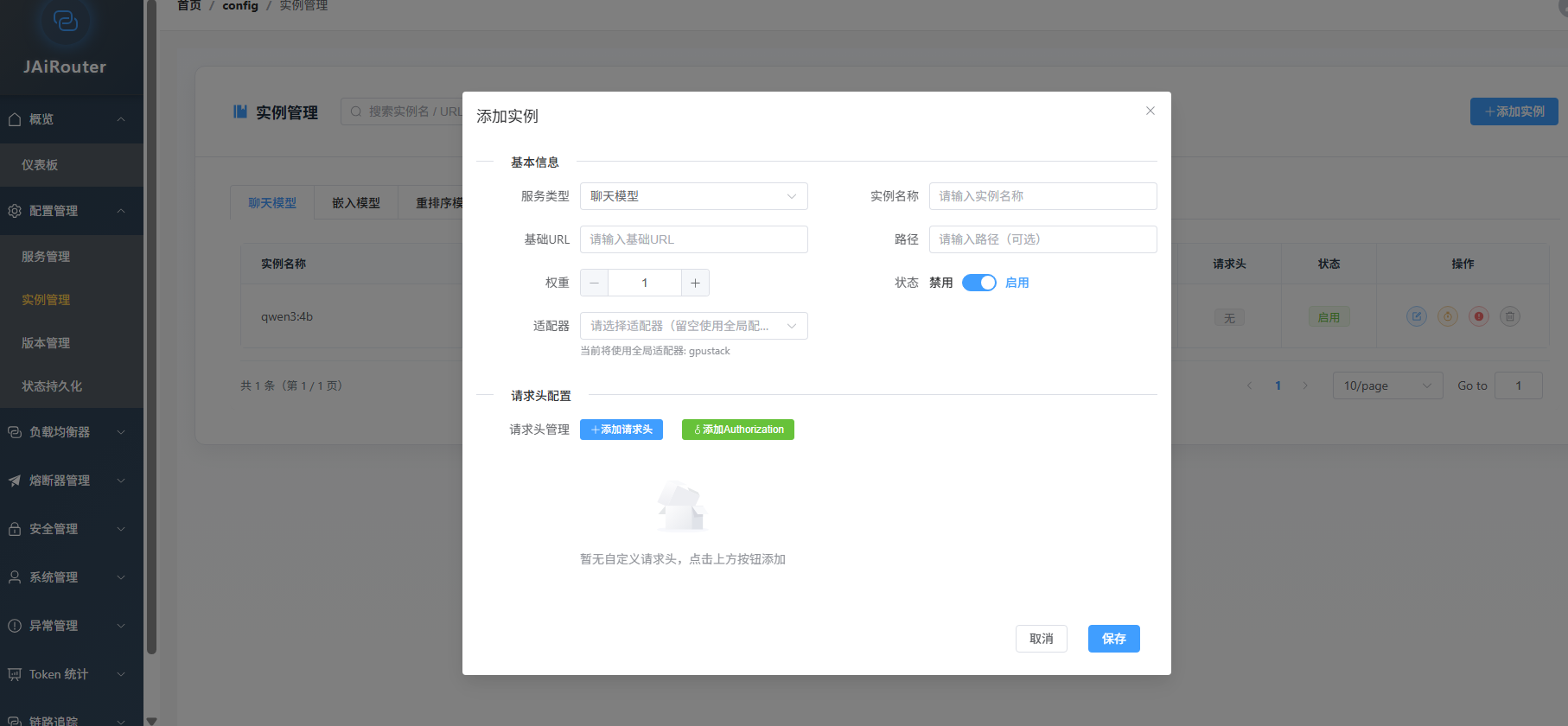Click the 异常管理 warning icon

pos(15,626)
